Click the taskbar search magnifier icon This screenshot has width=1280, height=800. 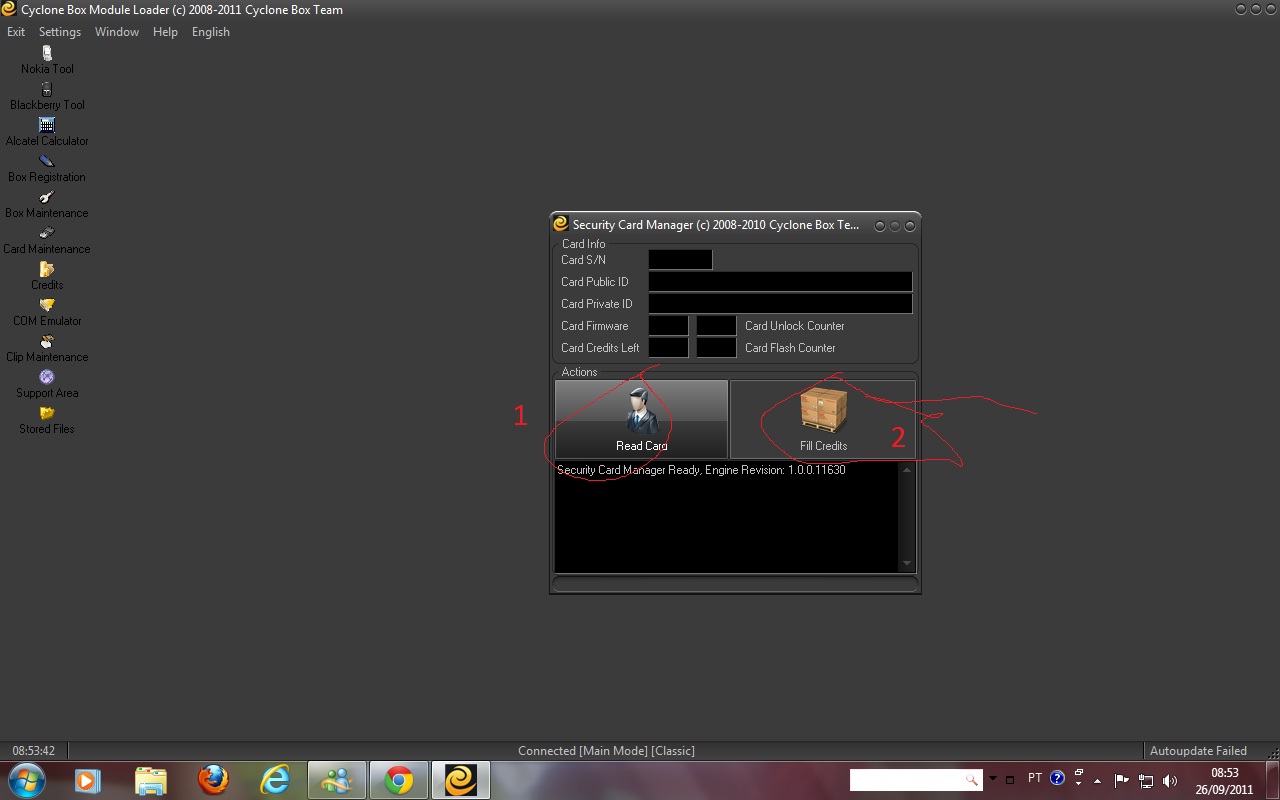point(972,779)
